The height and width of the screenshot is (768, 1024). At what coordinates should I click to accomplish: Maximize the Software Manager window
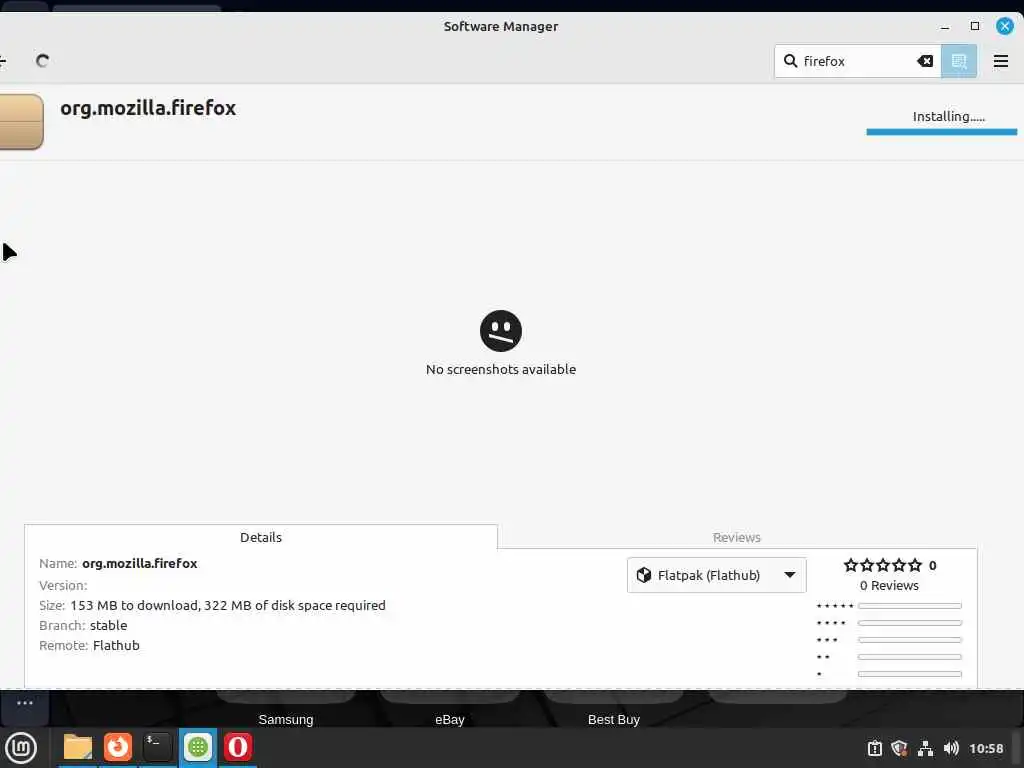(x=974, y=27)
